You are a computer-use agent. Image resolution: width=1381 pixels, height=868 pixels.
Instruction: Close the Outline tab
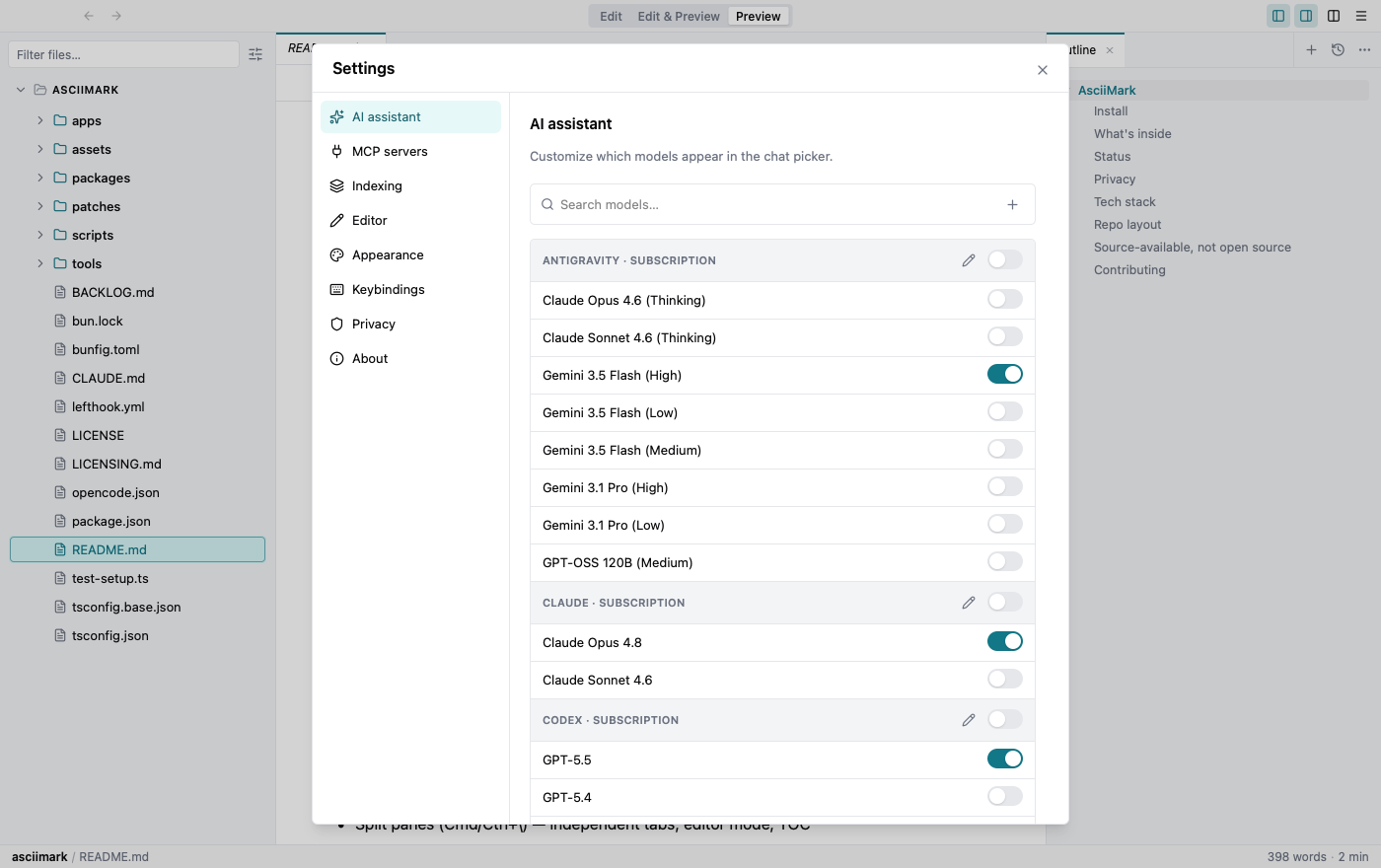(x=1110, y=50)
